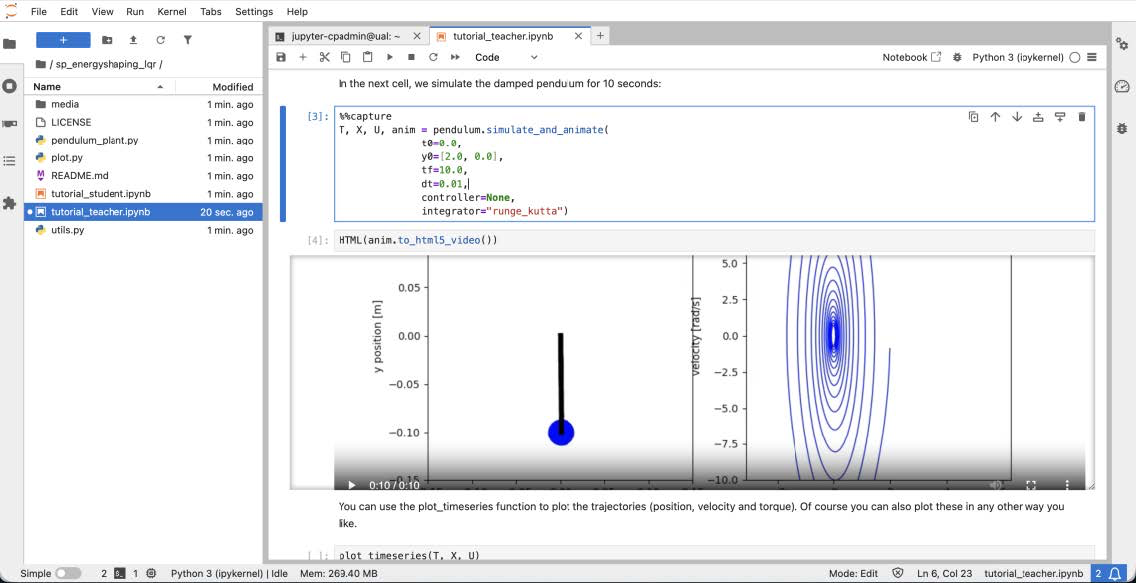Interrupt the kernel with the stop icon
The height and width of the screenshot is (583, 1136).
[x=410, y=57]
